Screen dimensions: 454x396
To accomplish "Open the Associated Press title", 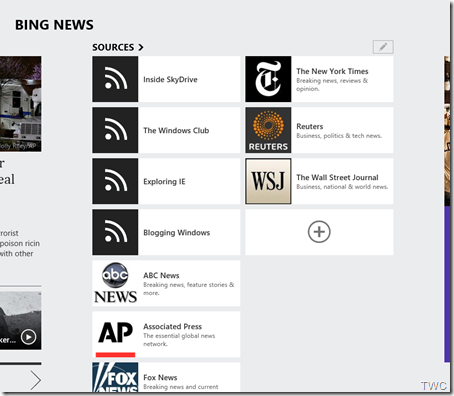I will [x=172, y=326].
